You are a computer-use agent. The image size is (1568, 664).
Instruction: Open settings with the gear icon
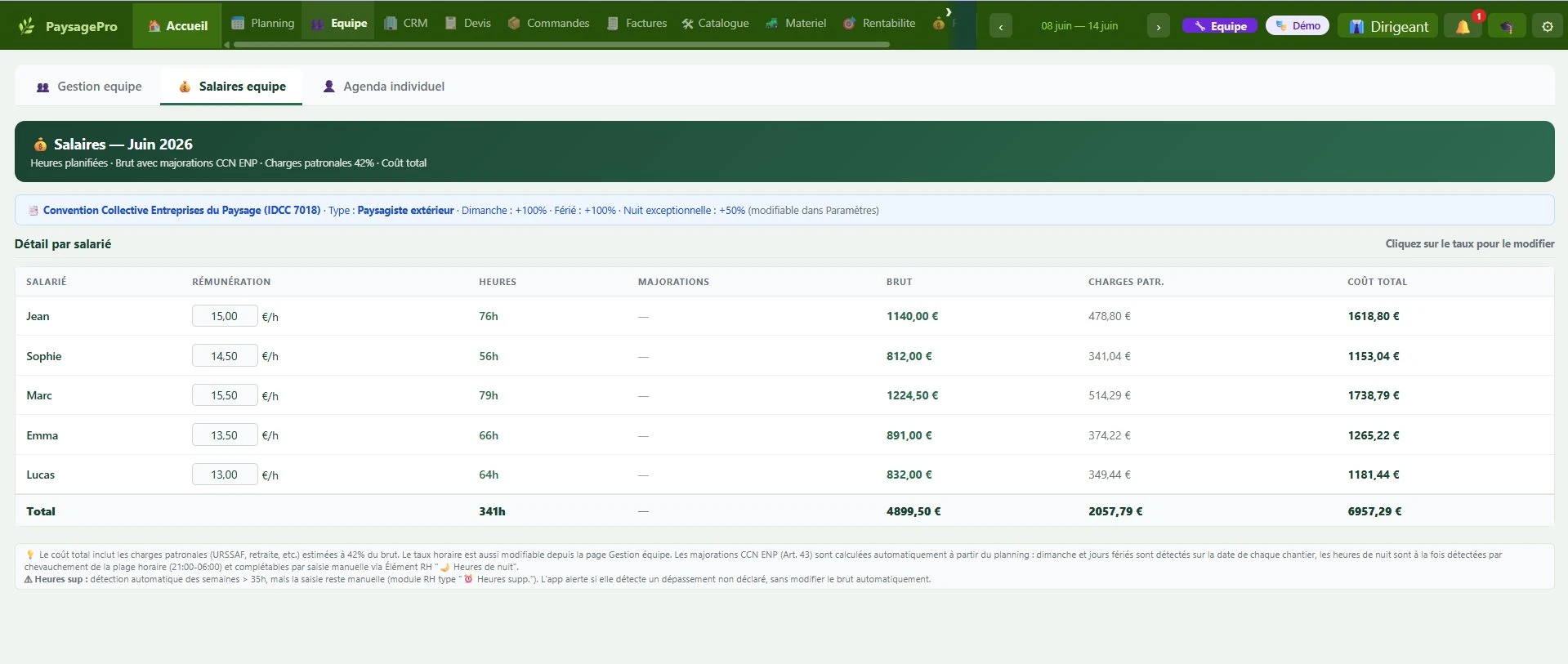(x=1547, y=26)
